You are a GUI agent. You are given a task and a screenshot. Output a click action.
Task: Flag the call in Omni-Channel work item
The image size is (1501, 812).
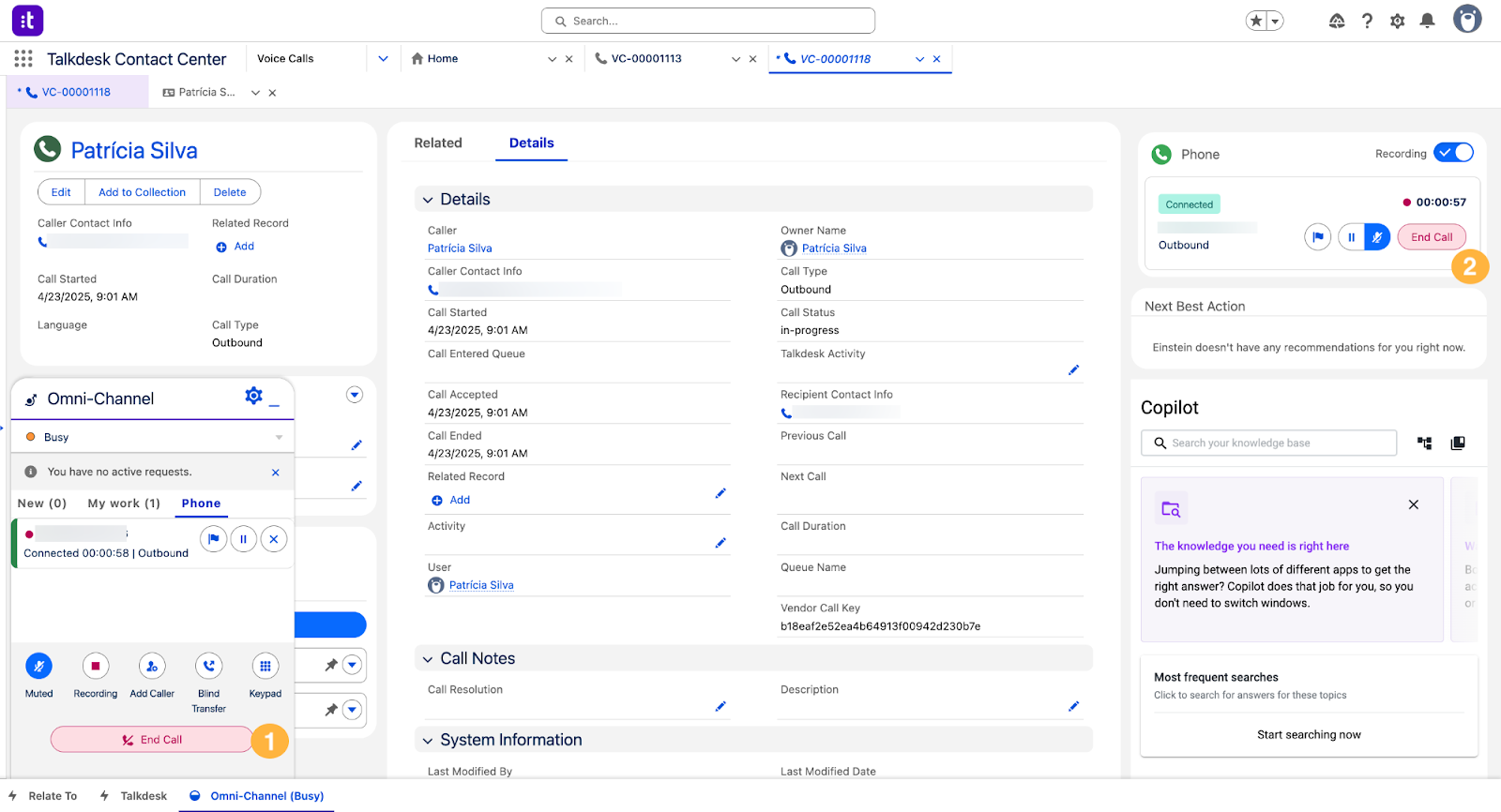pos(214,539)
